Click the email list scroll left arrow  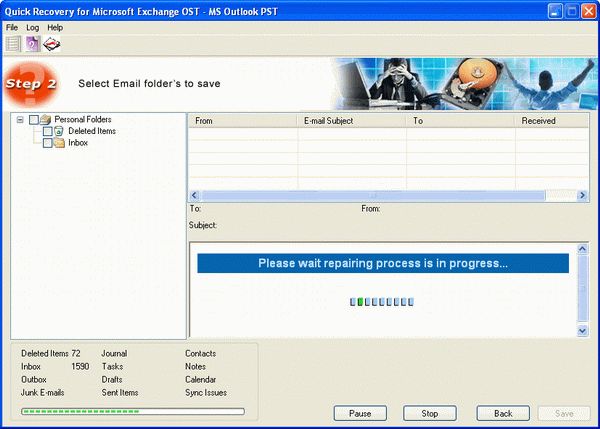click(x=194, y=196)
